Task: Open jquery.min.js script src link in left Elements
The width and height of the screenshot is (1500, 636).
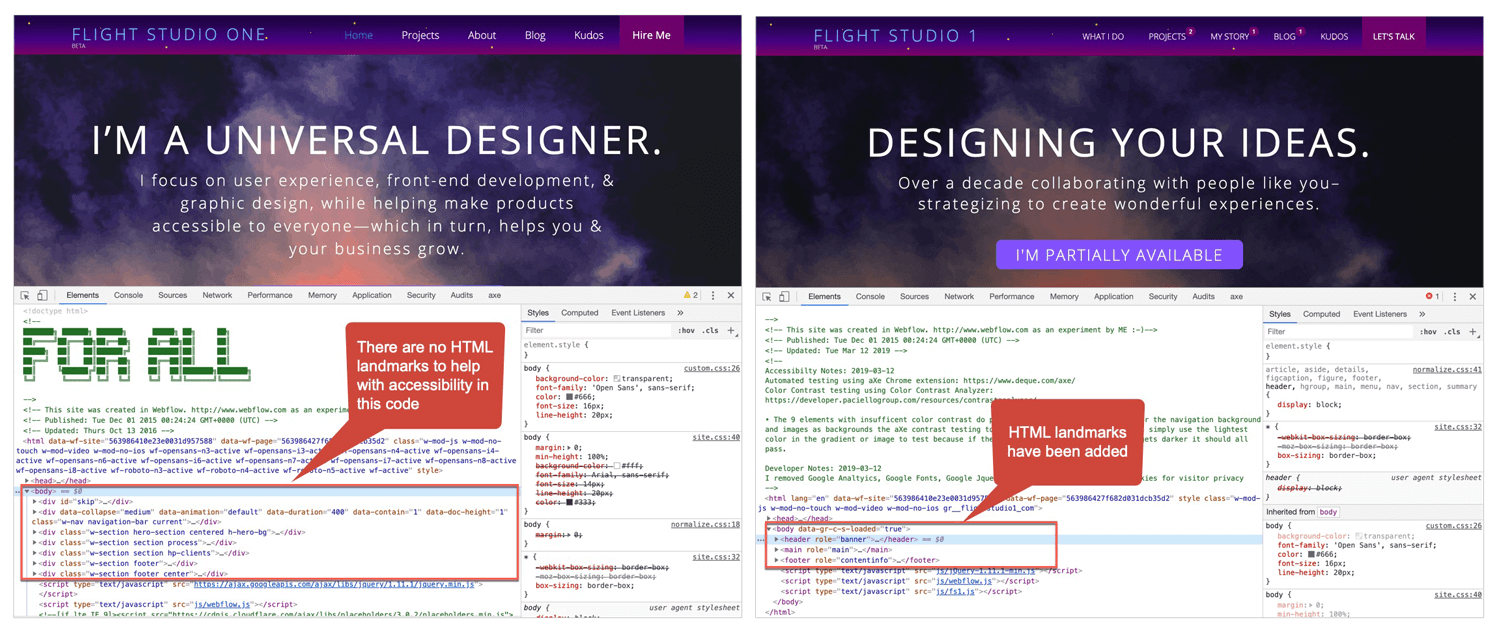Action: click(x=336, y=584)
